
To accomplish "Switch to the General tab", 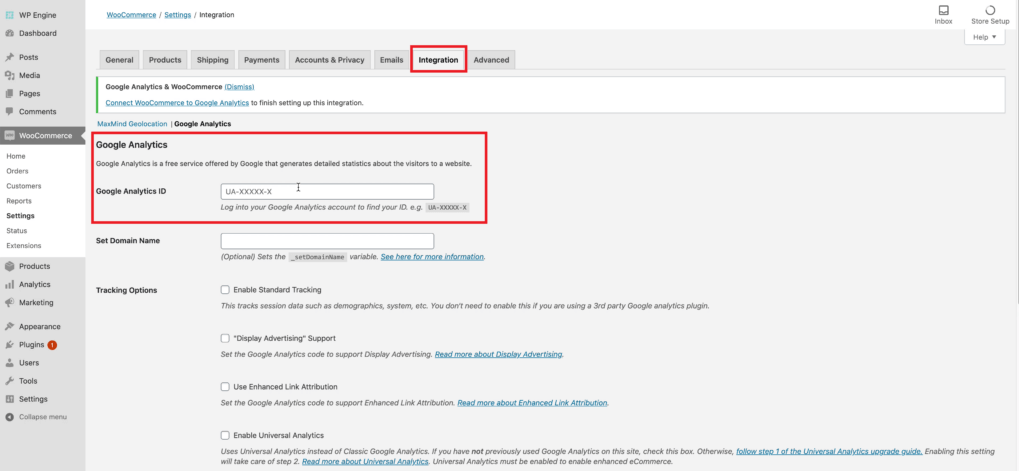I will pos(119,60).
